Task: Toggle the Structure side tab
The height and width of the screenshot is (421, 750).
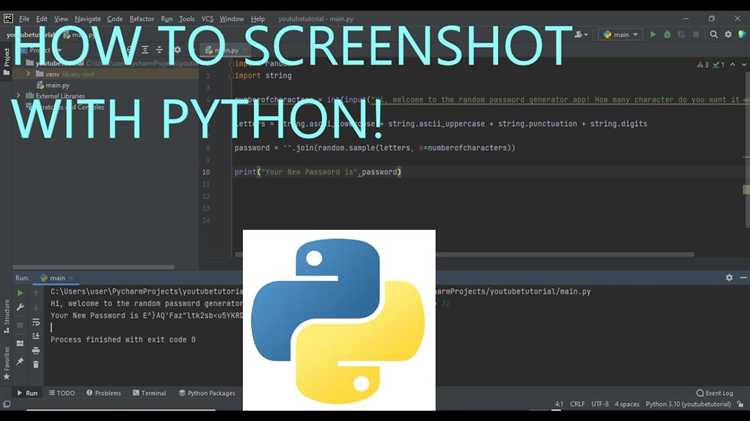Action: pyautogui.click(x=6, y=316)
